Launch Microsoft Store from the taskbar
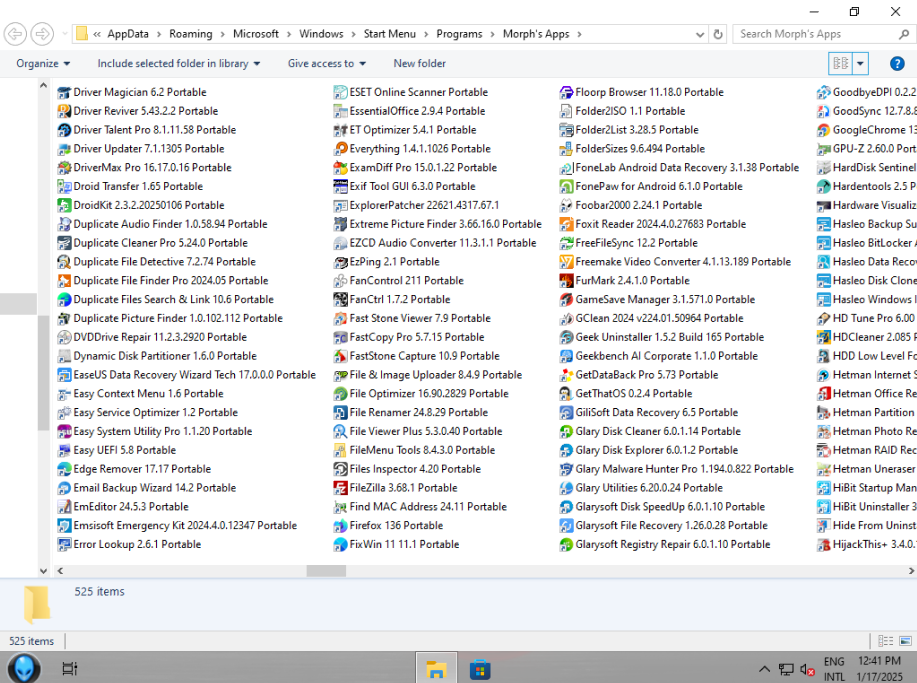 [480, 668]
